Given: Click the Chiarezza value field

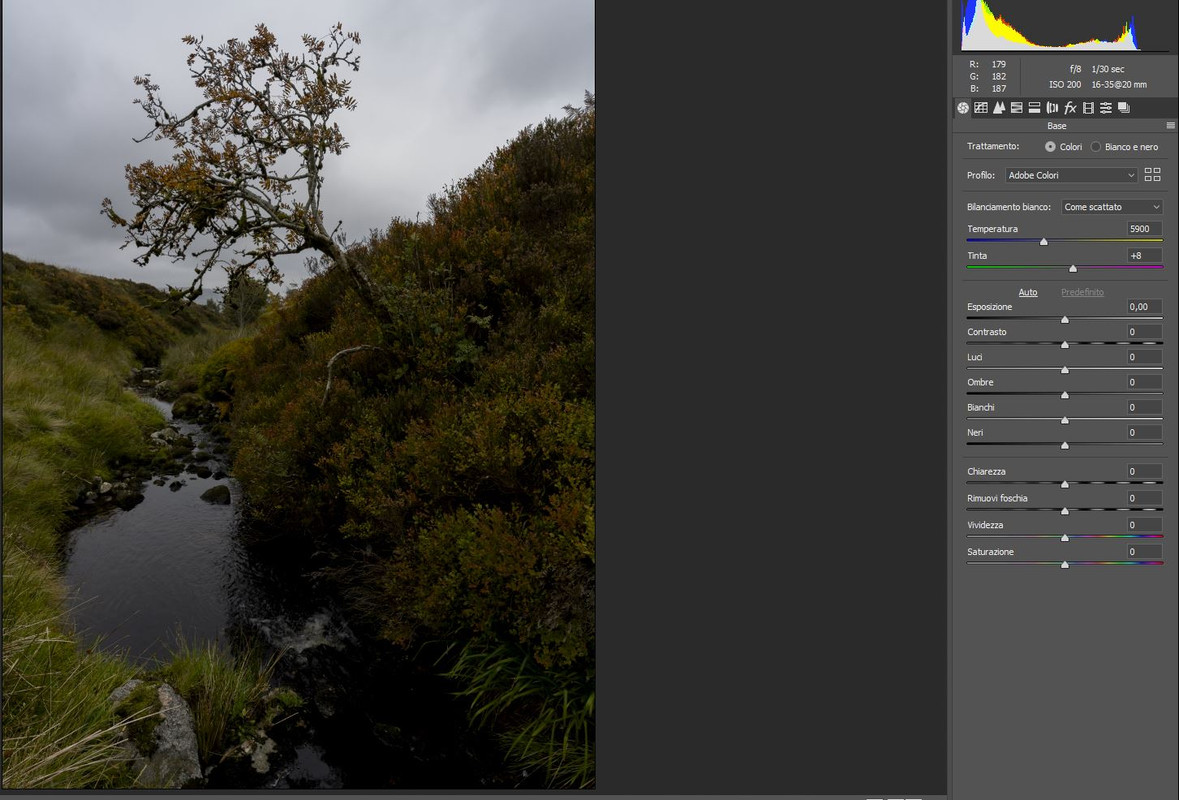Looking at the screenshot, I should (x=1144, y=471).
